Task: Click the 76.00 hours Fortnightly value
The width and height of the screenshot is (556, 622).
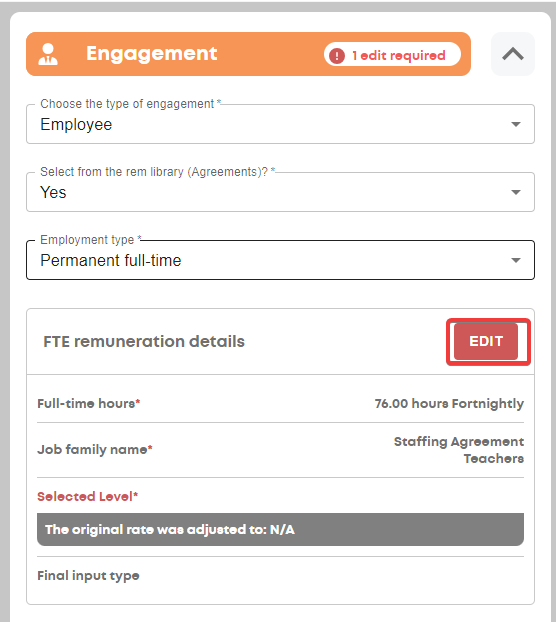Action: click(x=449, y=404)
